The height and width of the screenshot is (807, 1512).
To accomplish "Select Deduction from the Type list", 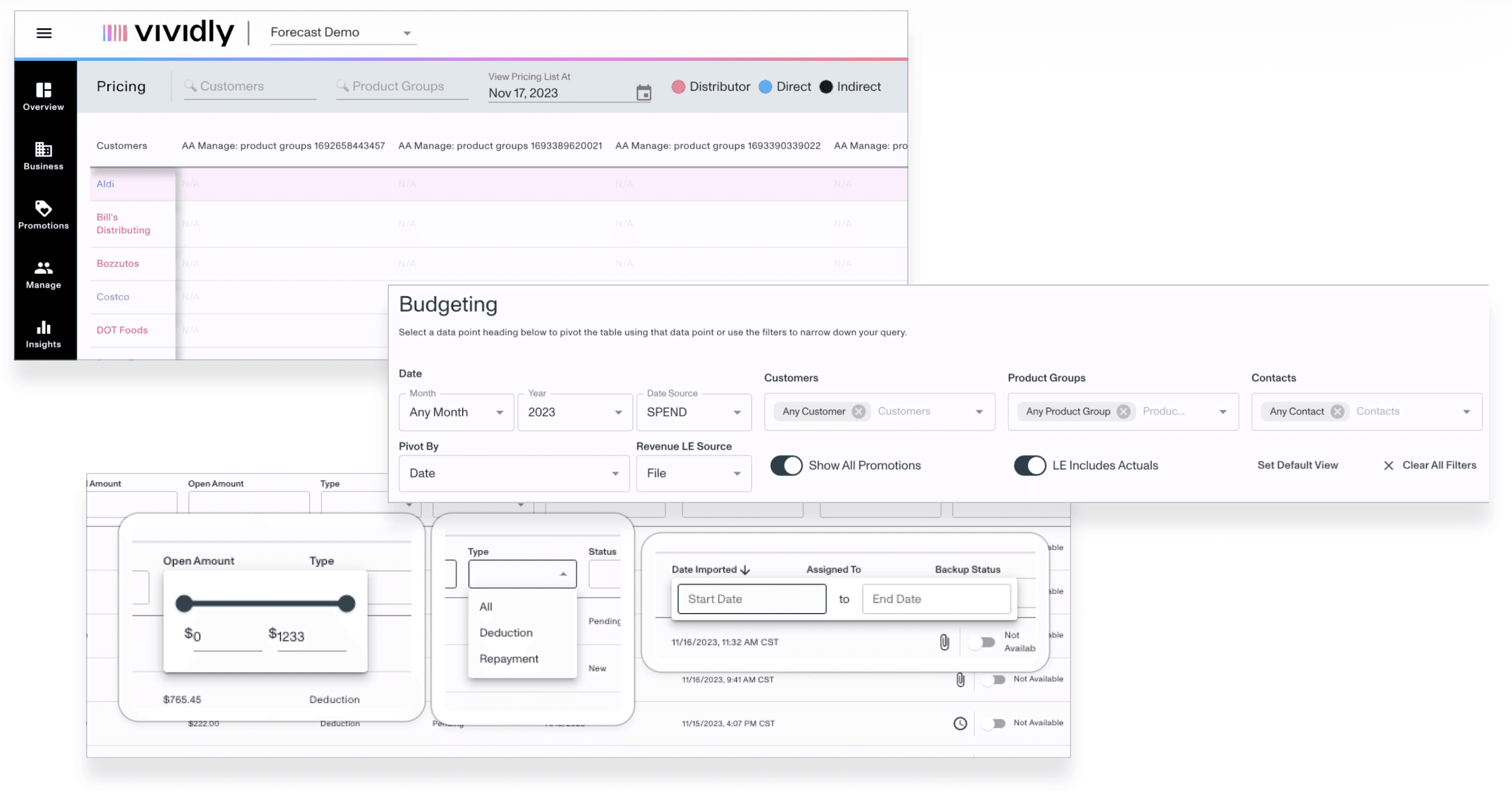I will (506, 632).
